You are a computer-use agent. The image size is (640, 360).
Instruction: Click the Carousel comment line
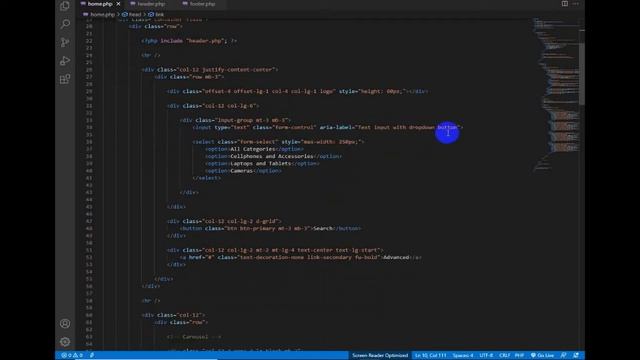pos(194,337)
